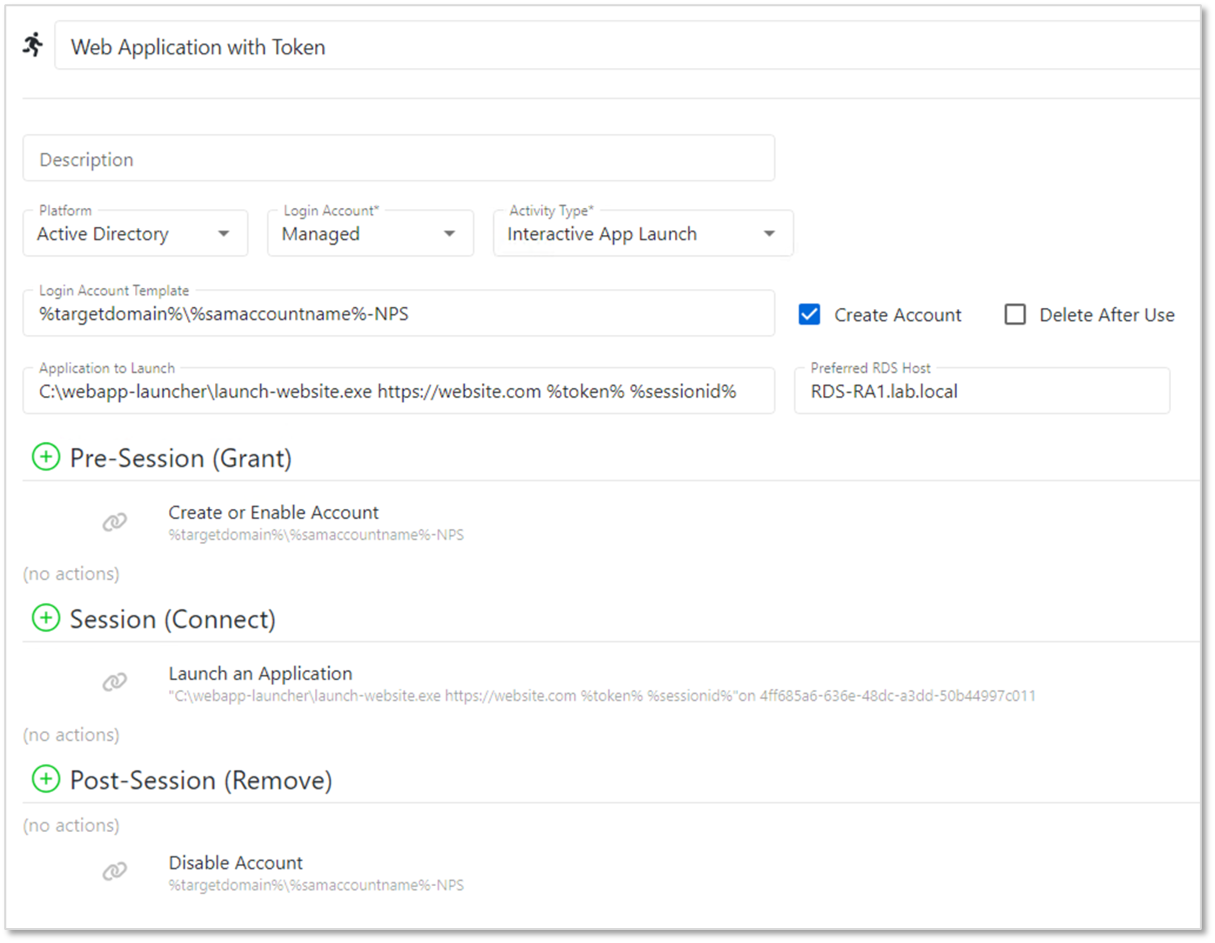This screenshot has width=1215, height=943.
Task: Click link icon beside Disable Account
Action: click(115, 872)
